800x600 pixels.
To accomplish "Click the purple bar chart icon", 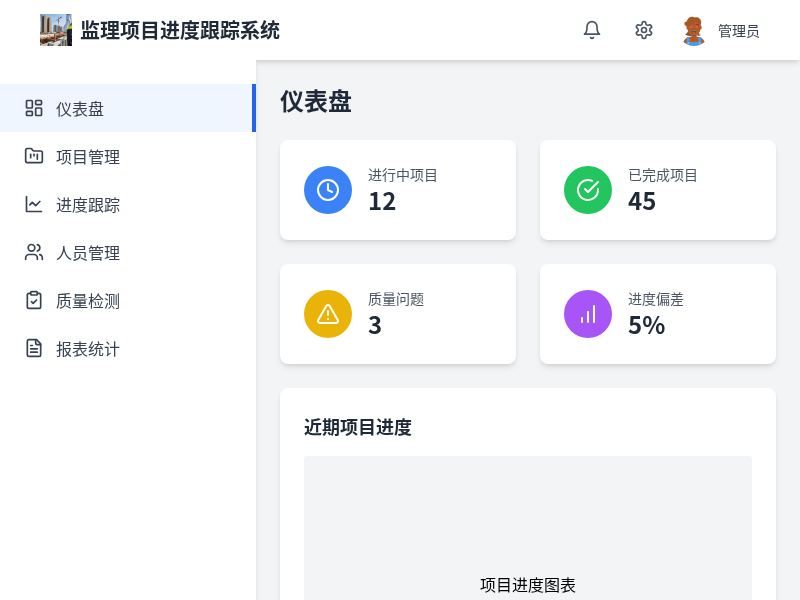I will coord(588,314).
